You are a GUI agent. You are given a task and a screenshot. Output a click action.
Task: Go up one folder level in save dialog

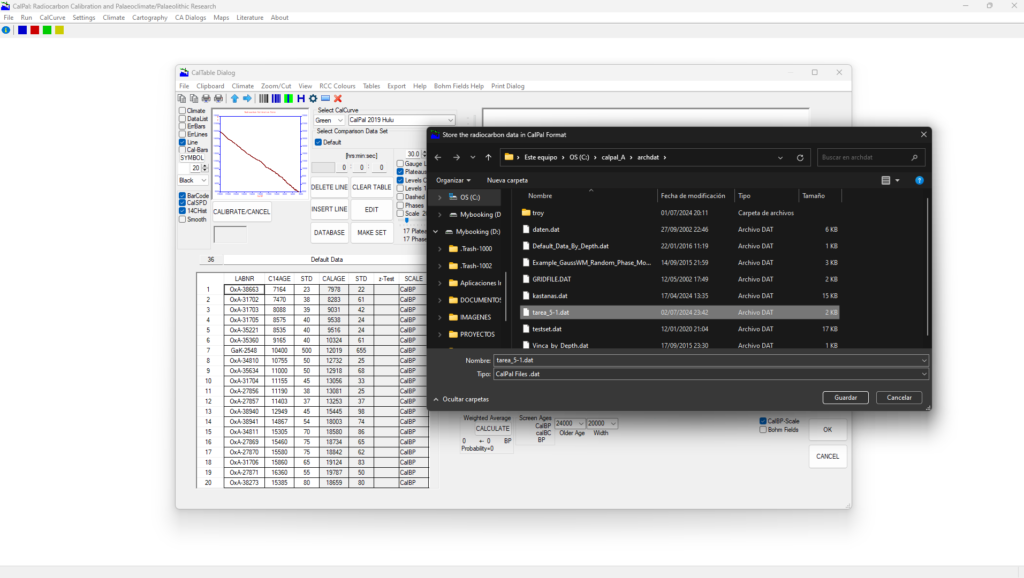pos(487,157)
